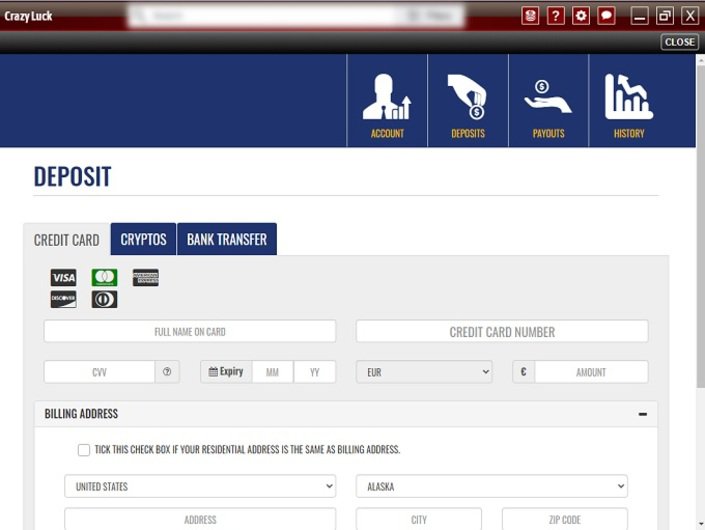Focus the CVV field
This screenshot has height=530, width=705.
pyautogui.click(x=99, y=372)
